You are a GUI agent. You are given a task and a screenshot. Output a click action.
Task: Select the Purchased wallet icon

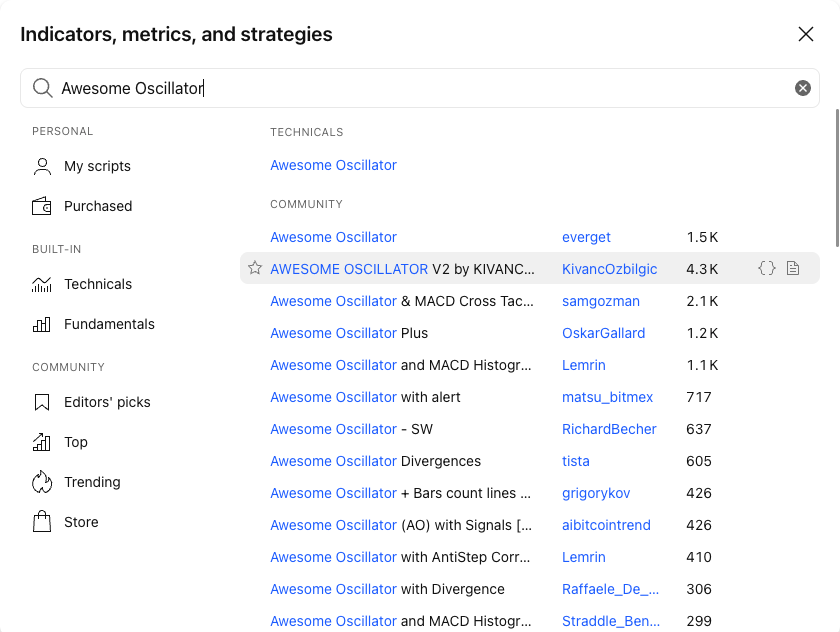[42, 206]
